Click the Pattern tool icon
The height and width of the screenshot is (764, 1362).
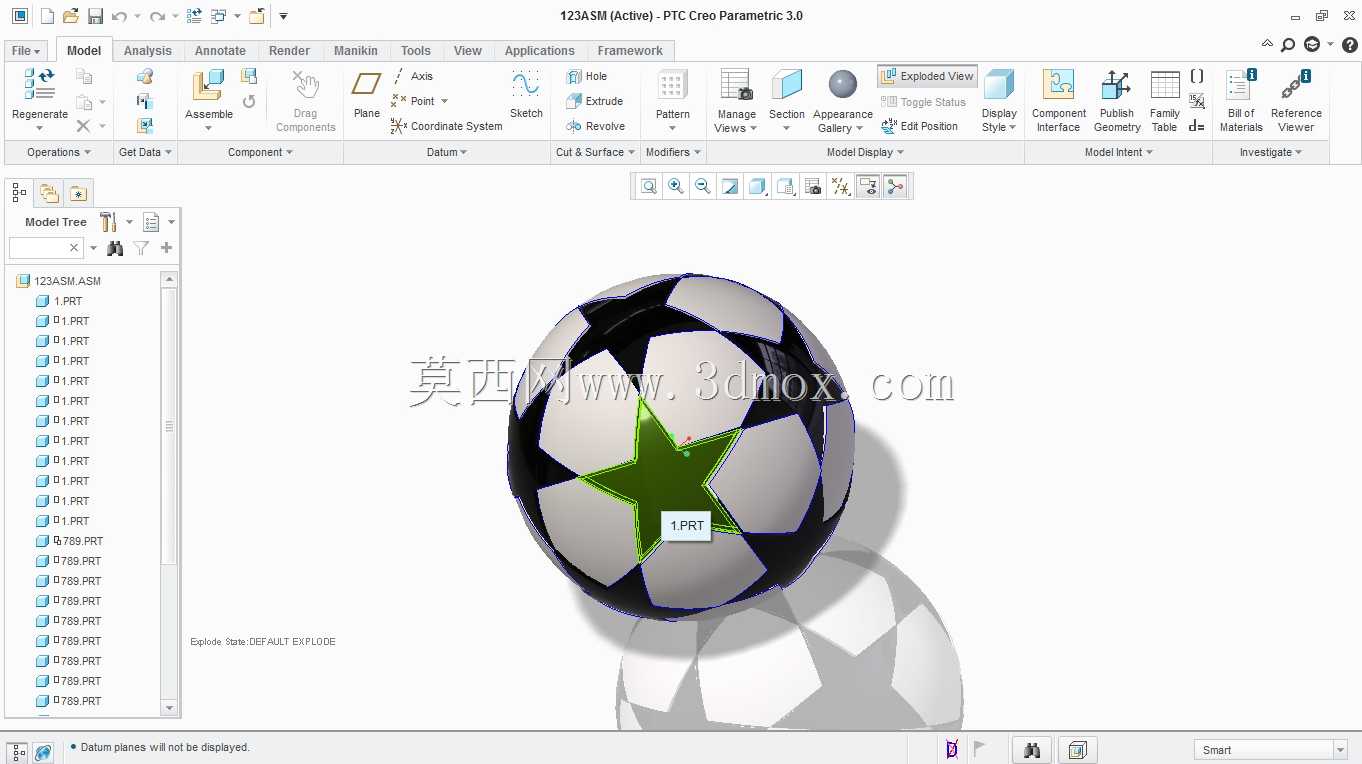click(x=672, y=85)
